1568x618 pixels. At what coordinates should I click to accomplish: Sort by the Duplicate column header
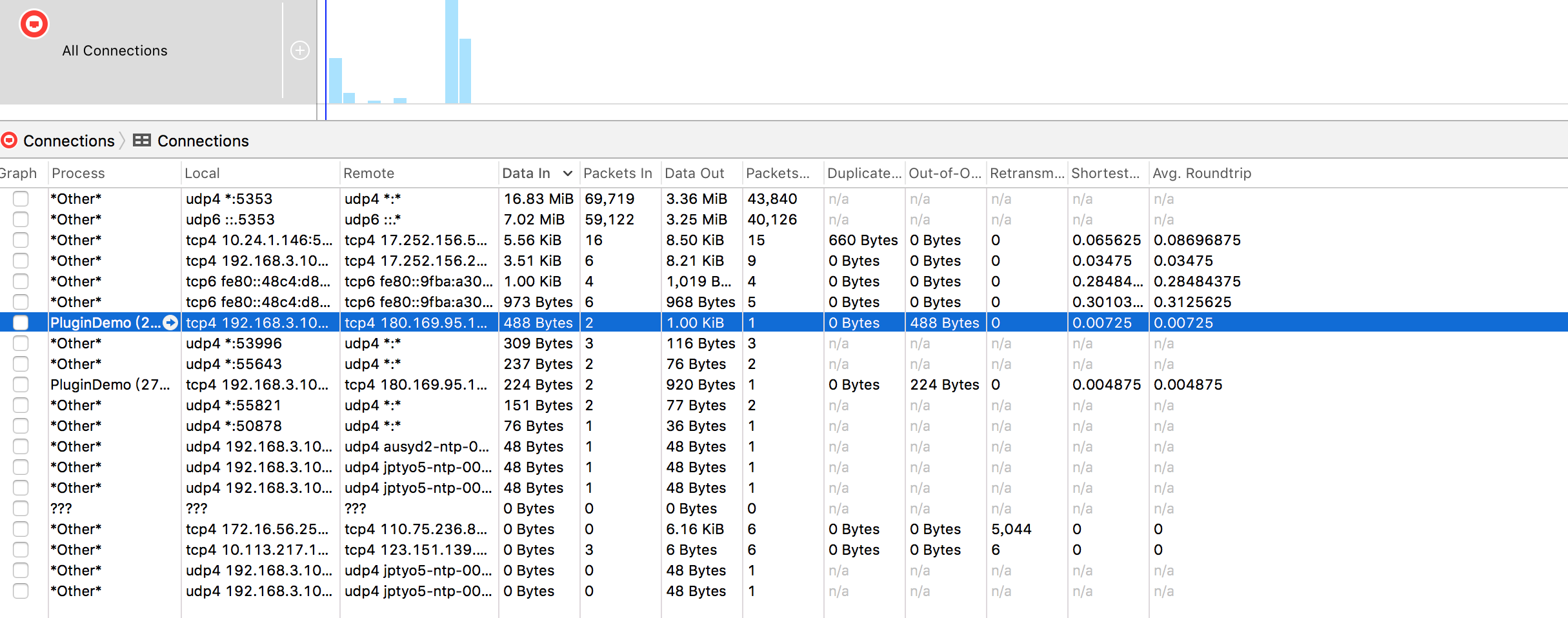tap(864, 173)
